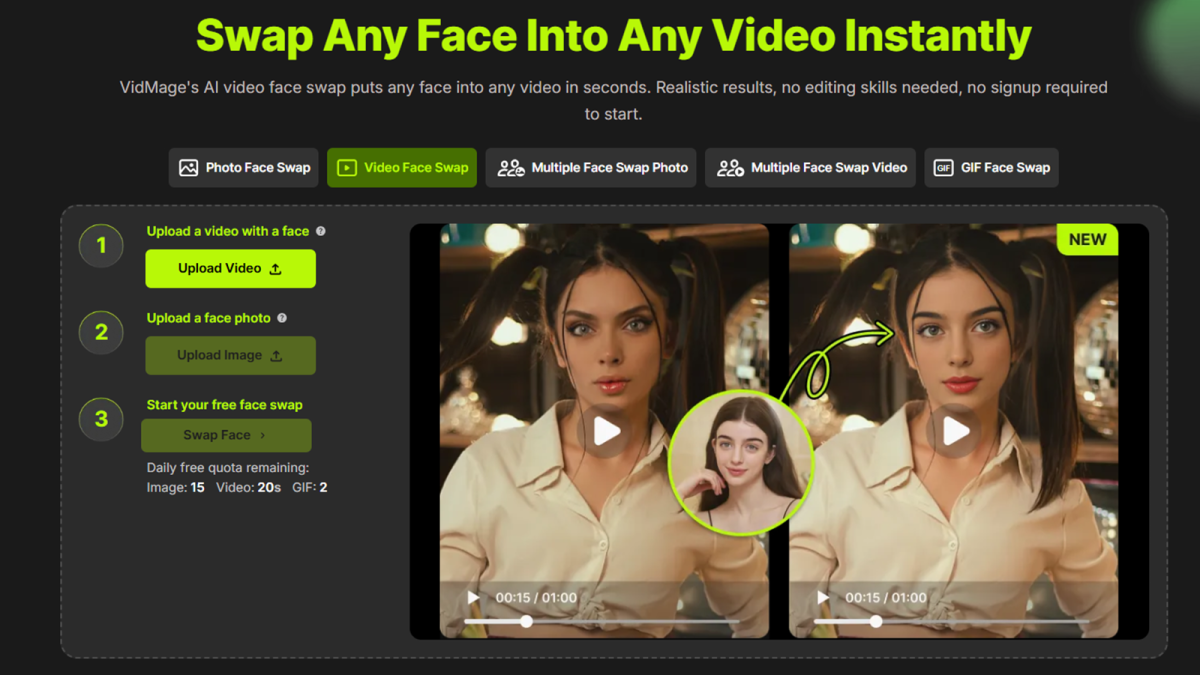The image size is (1200, 675).
Task: Open the Photo Face Swap tab
Action: tap(245, 168)
